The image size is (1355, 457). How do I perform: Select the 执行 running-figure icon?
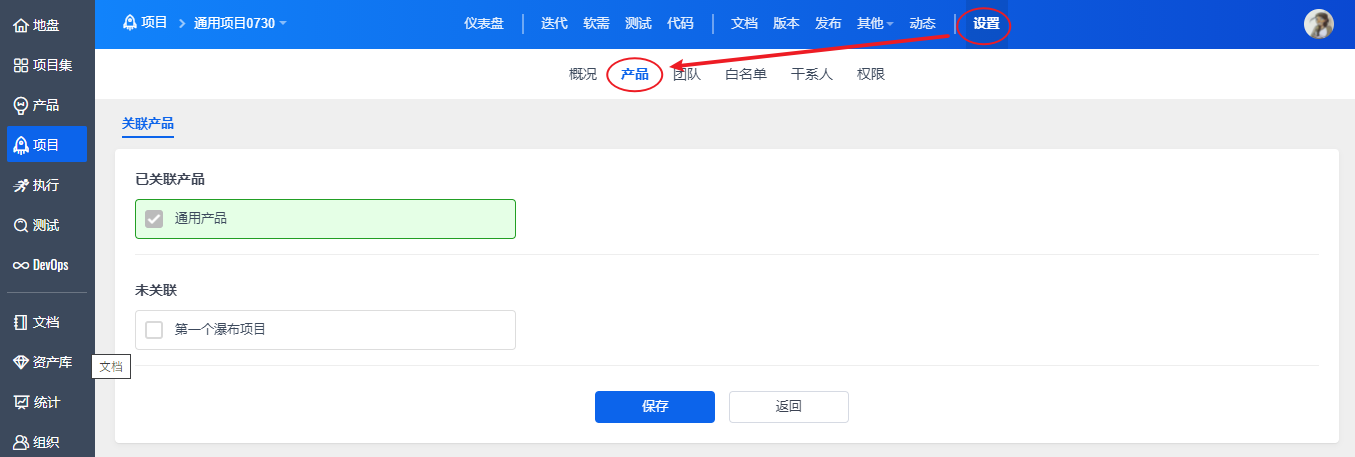(20, 185)
